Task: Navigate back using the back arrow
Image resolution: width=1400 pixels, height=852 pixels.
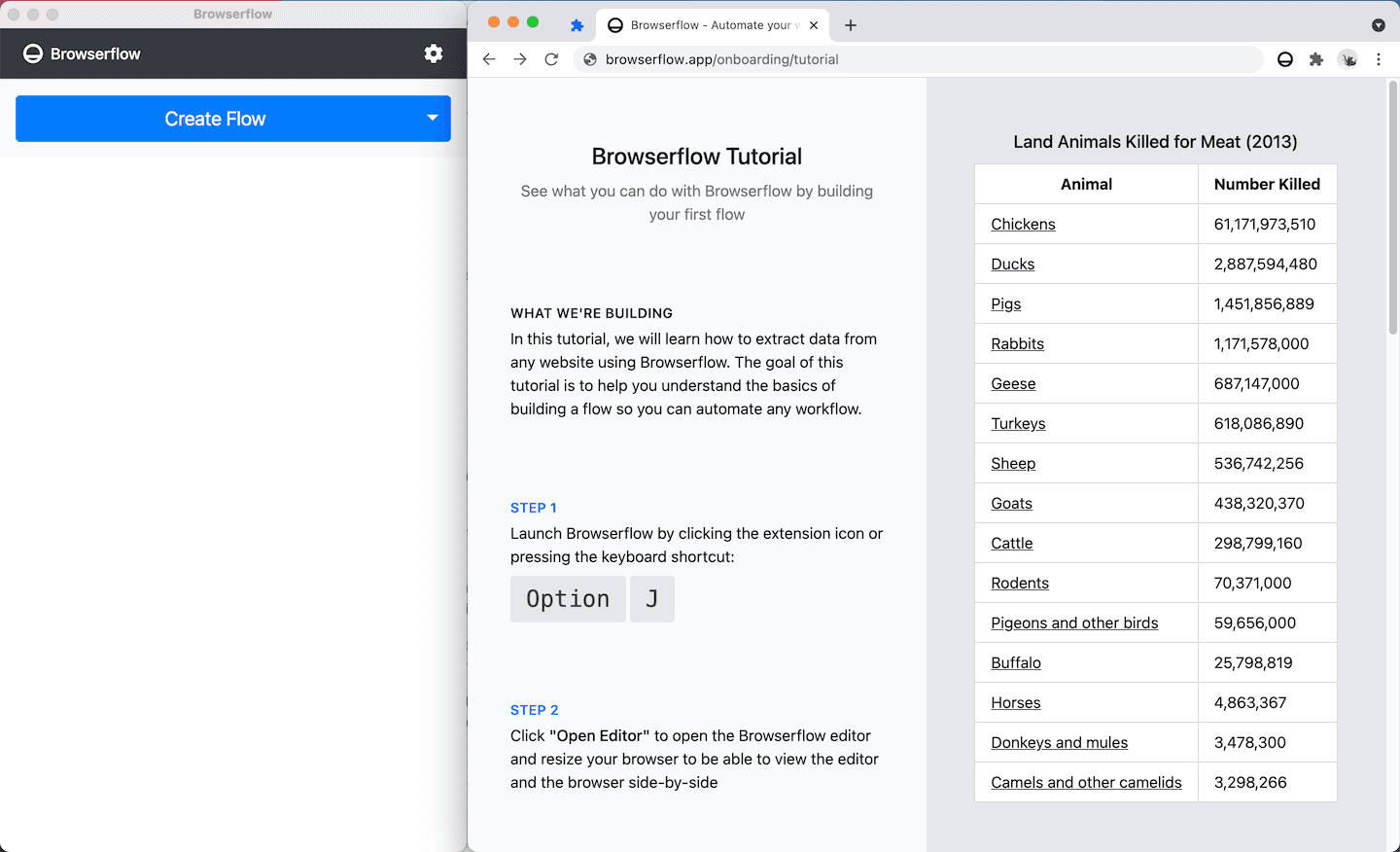Action: [489, 58]
